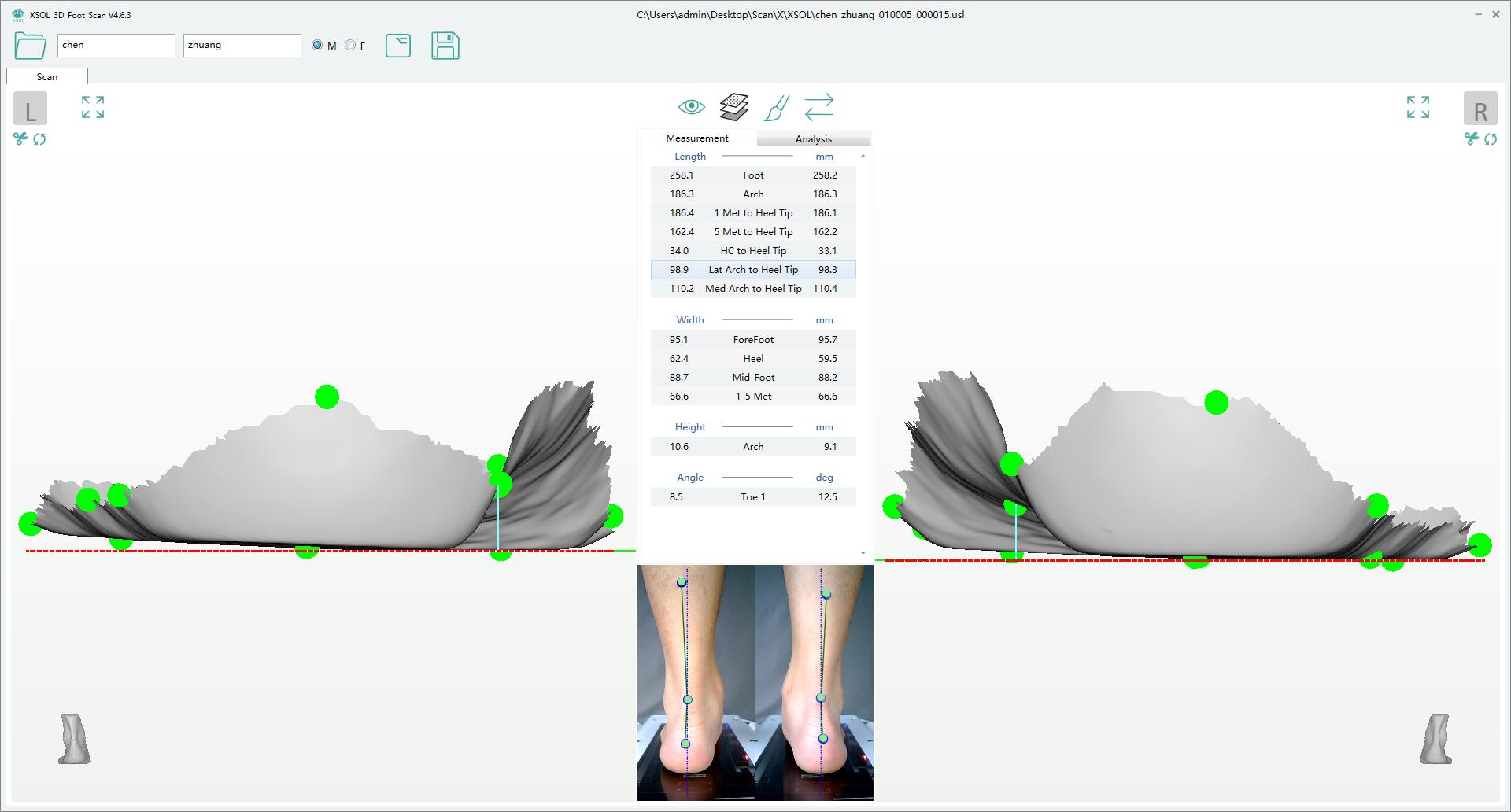Switch to the Analysis tab

[x=813, y=139]
